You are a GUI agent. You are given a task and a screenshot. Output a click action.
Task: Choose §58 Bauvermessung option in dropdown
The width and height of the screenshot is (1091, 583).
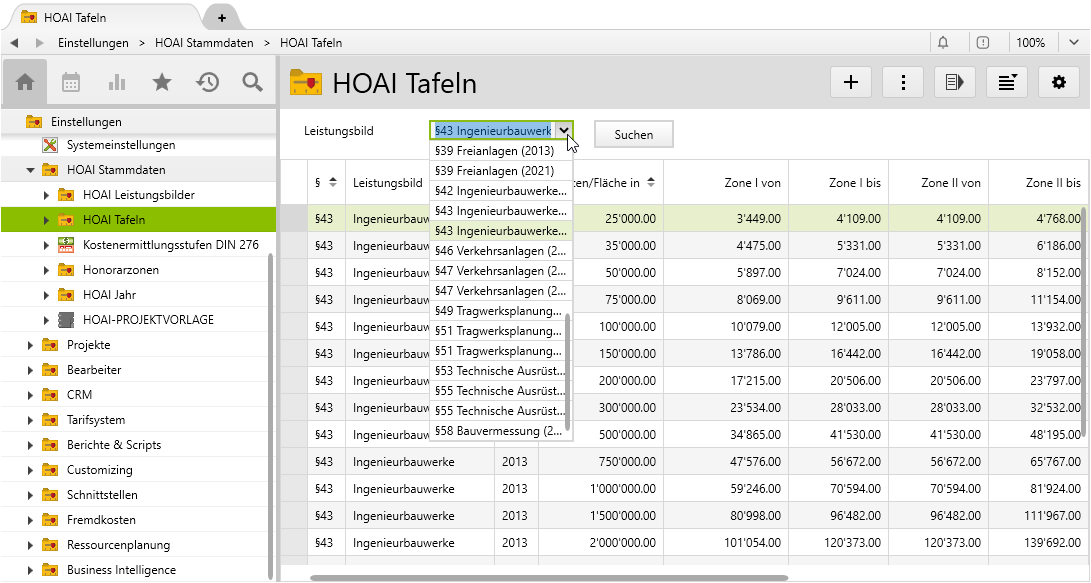tap(498, 431)
